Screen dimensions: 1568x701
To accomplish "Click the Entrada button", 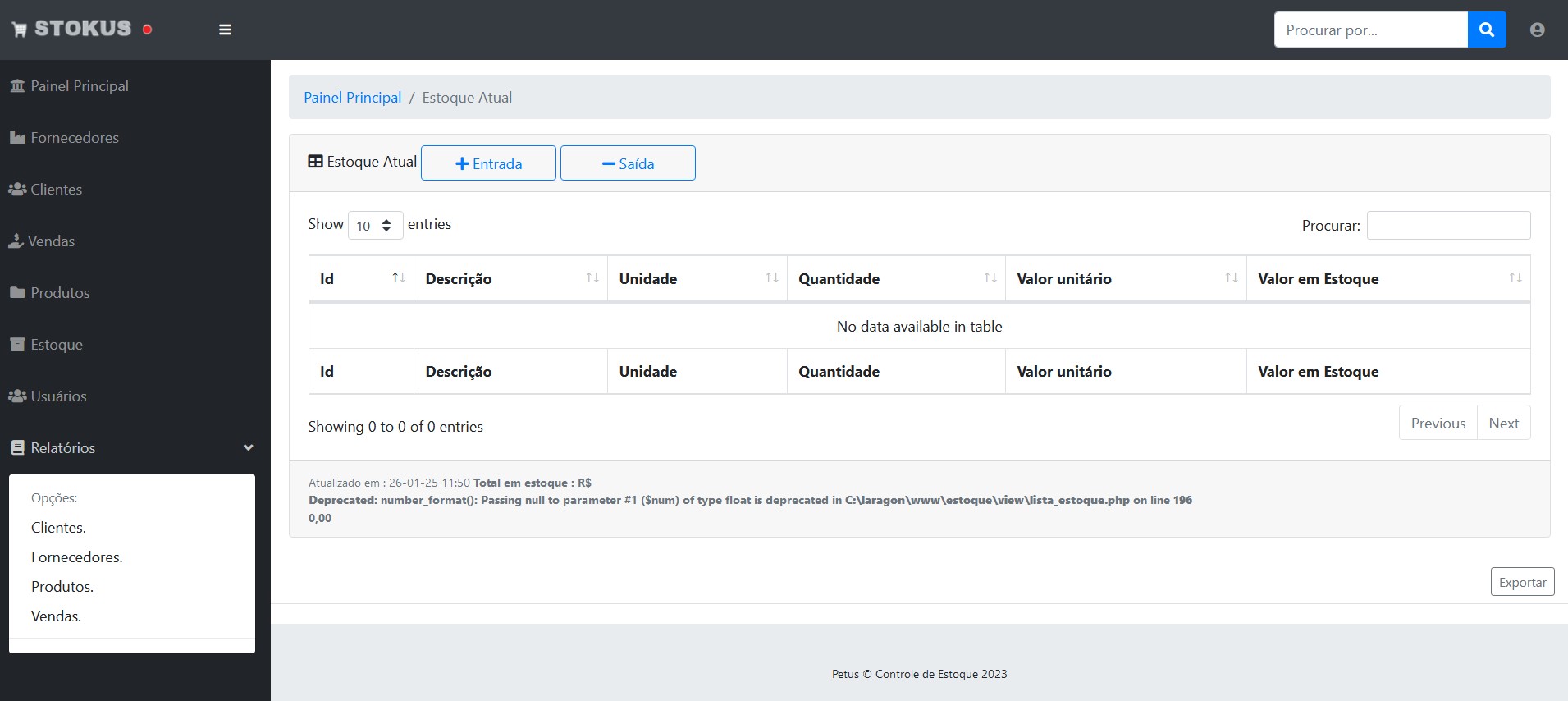I will pos(488,163).
